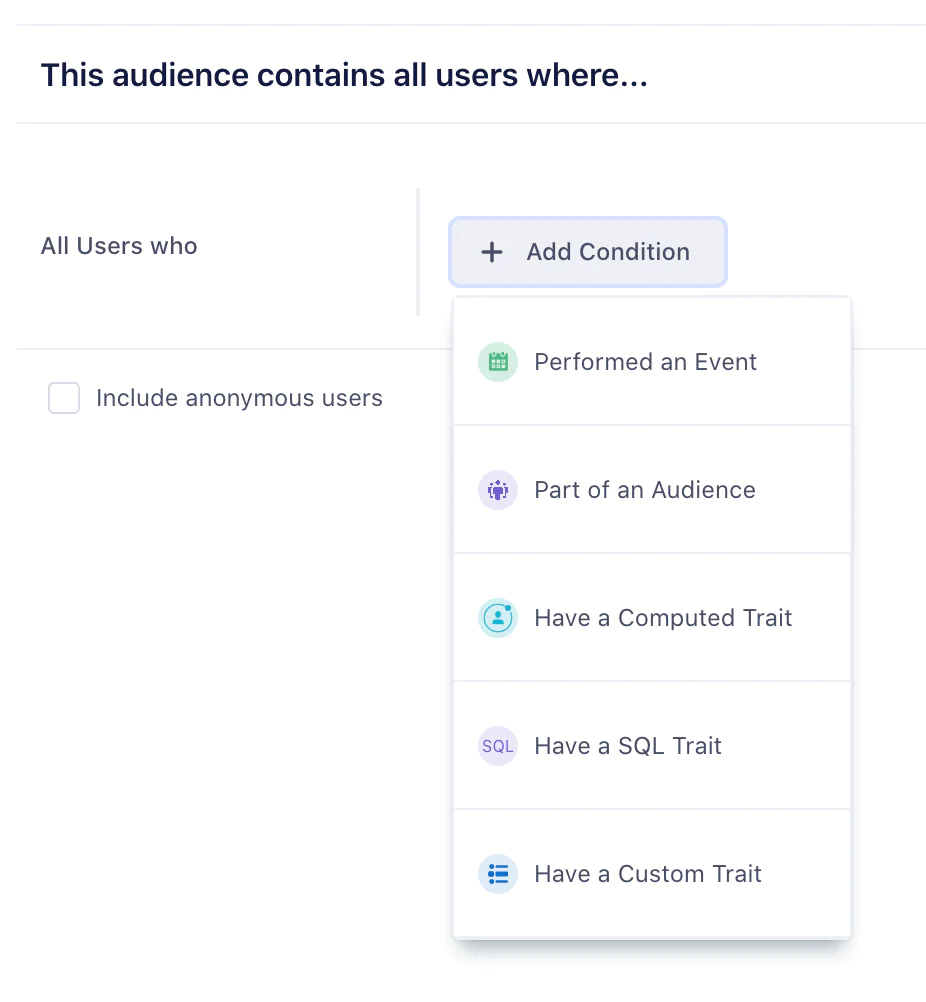Click the audience group icon next to Part of an Audience
Screen dimensions: 926x1002
(x=497, y=490)
